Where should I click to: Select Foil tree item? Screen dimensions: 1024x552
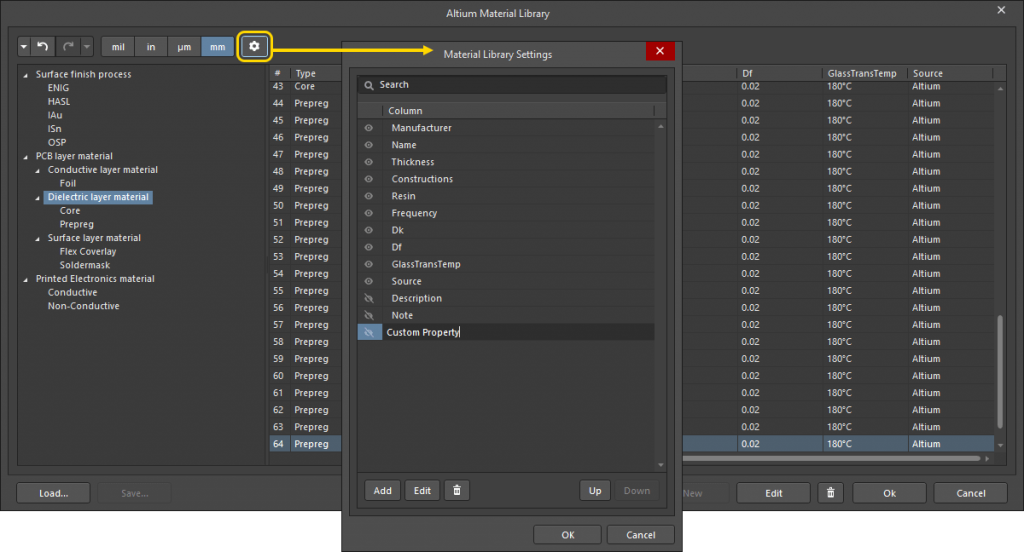[x=68, y=184]
